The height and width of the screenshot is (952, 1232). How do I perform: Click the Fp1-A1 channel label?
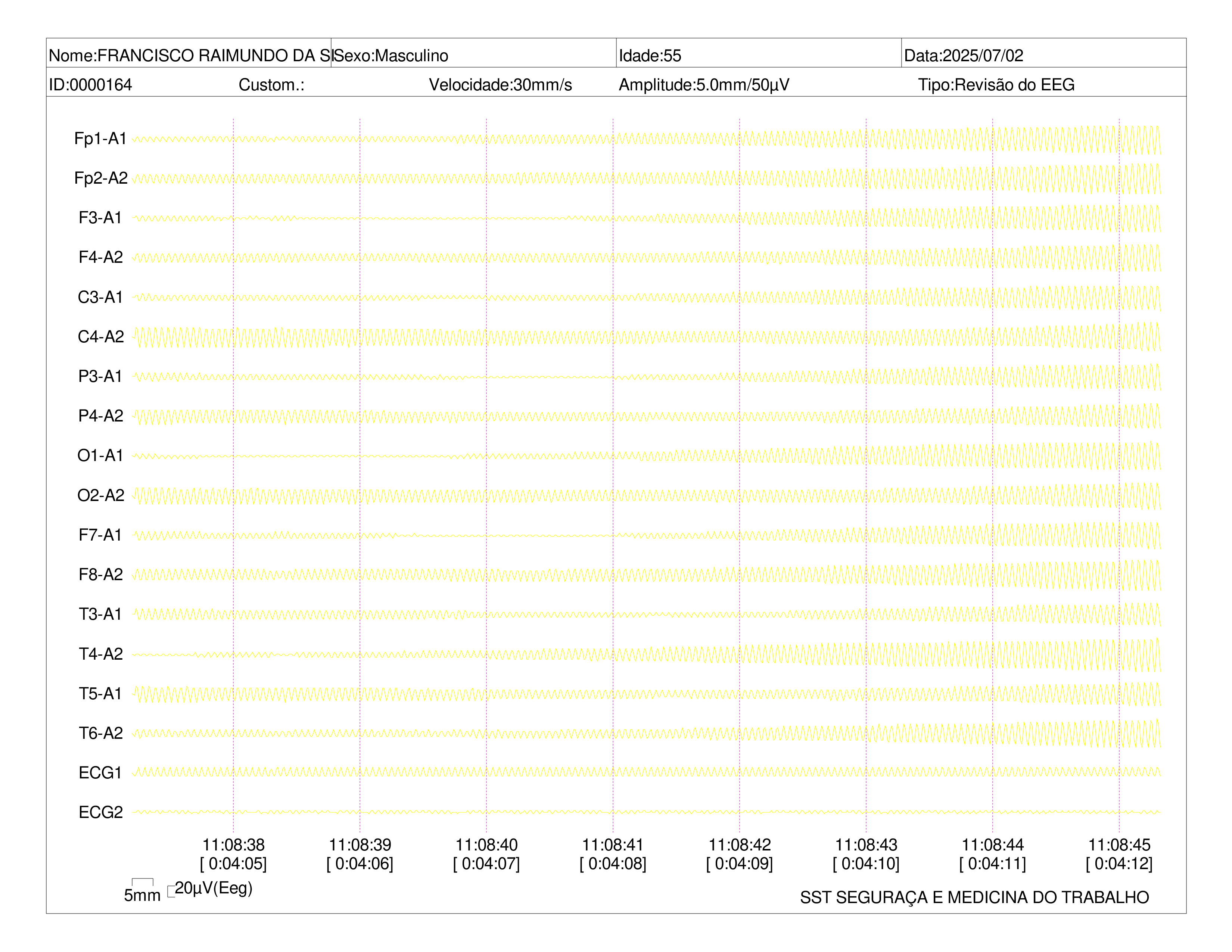pos(100,139)
